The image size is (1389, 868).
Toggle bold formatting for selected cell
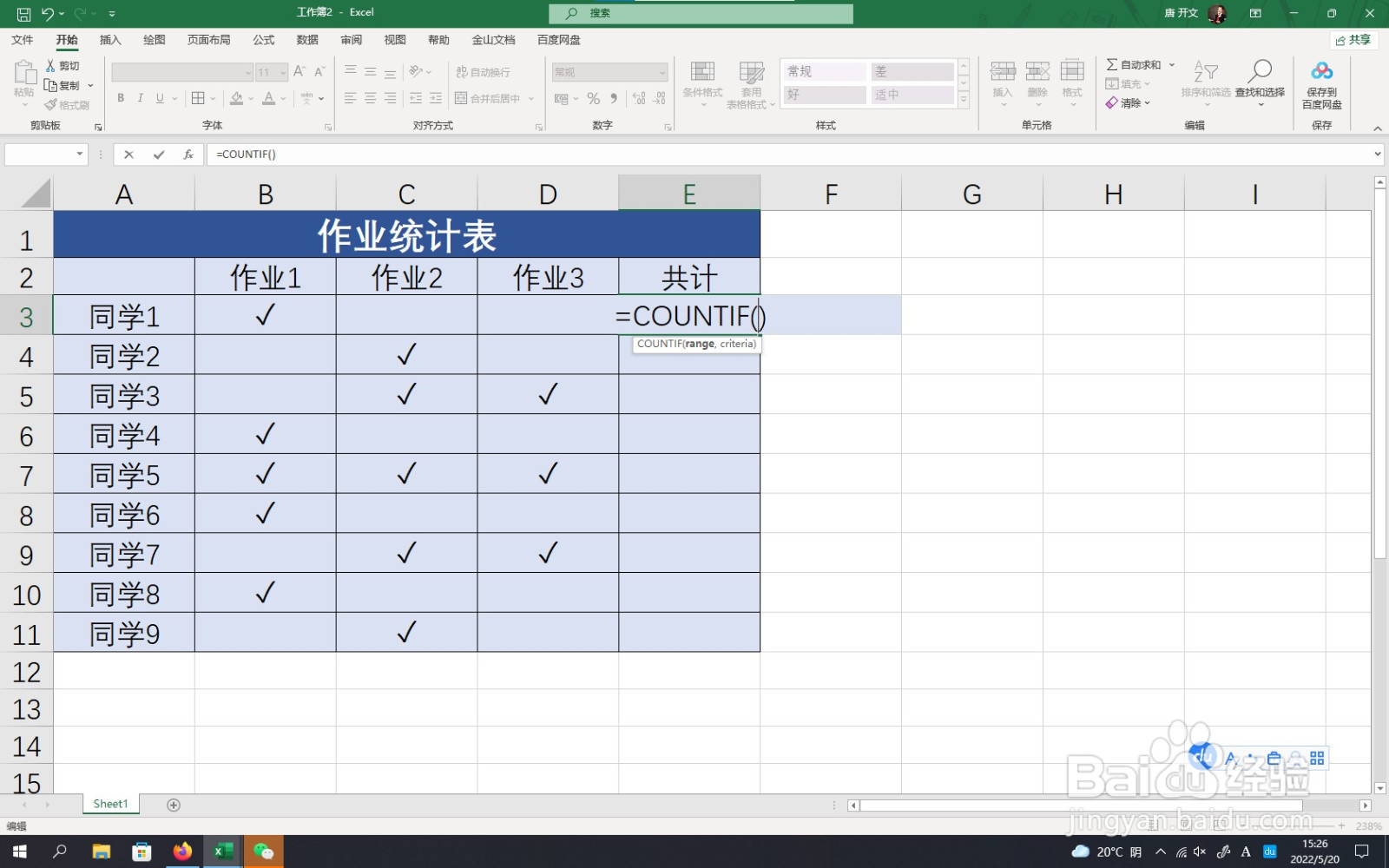(120, 98)
